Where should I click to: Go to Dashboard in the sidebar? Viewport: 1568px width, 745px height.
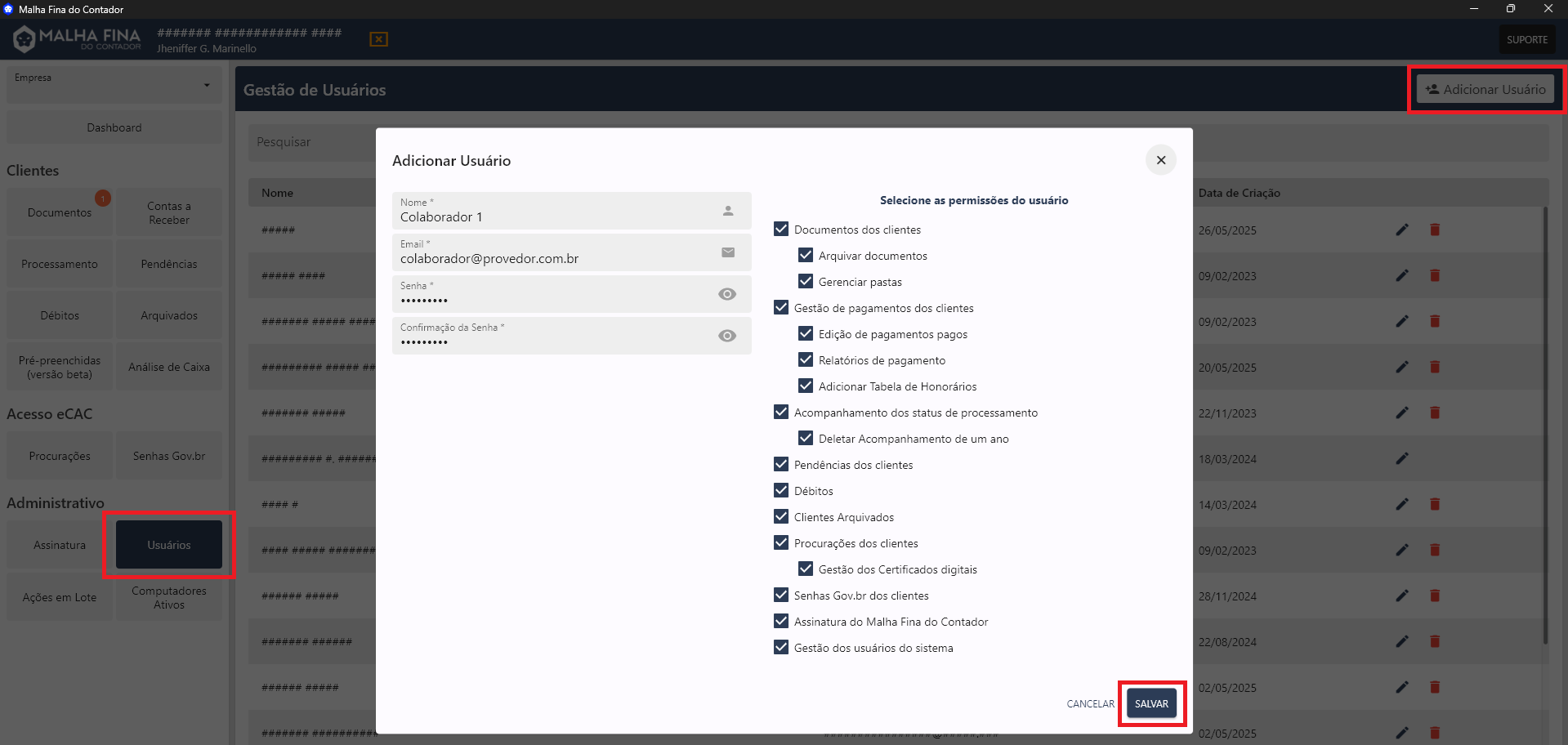(114, 127)
